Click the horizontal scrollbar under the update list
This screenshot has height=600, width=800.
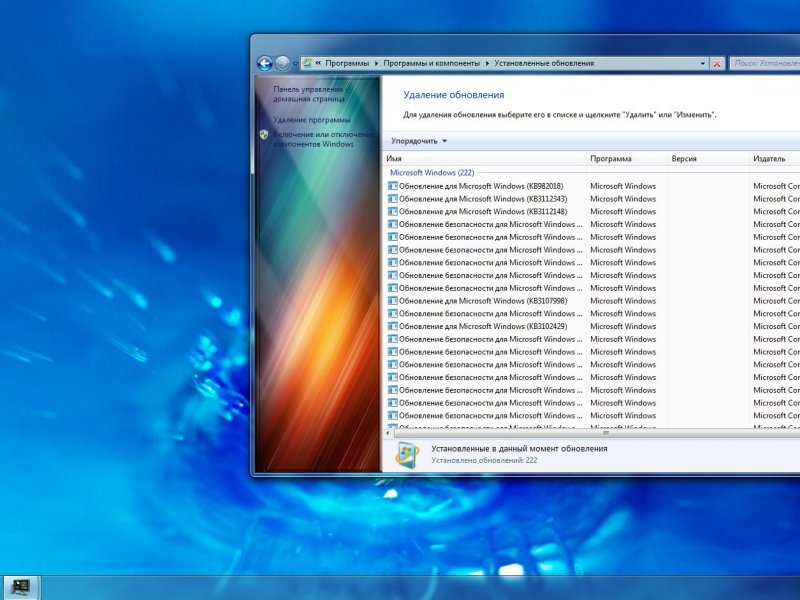600,434
